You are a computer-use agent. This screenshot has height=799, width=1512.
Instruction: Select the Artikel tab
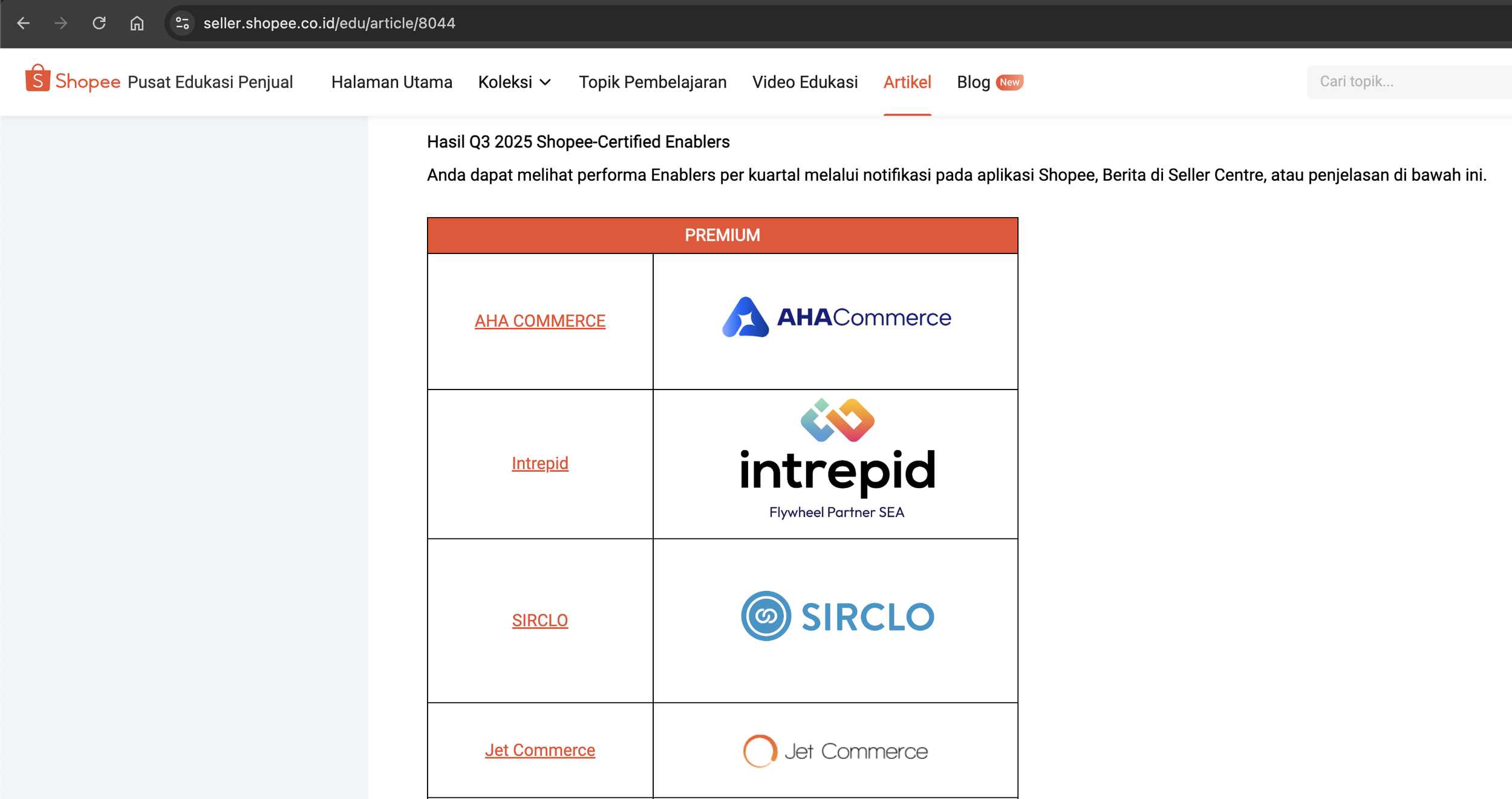click(x=907, y=82)
